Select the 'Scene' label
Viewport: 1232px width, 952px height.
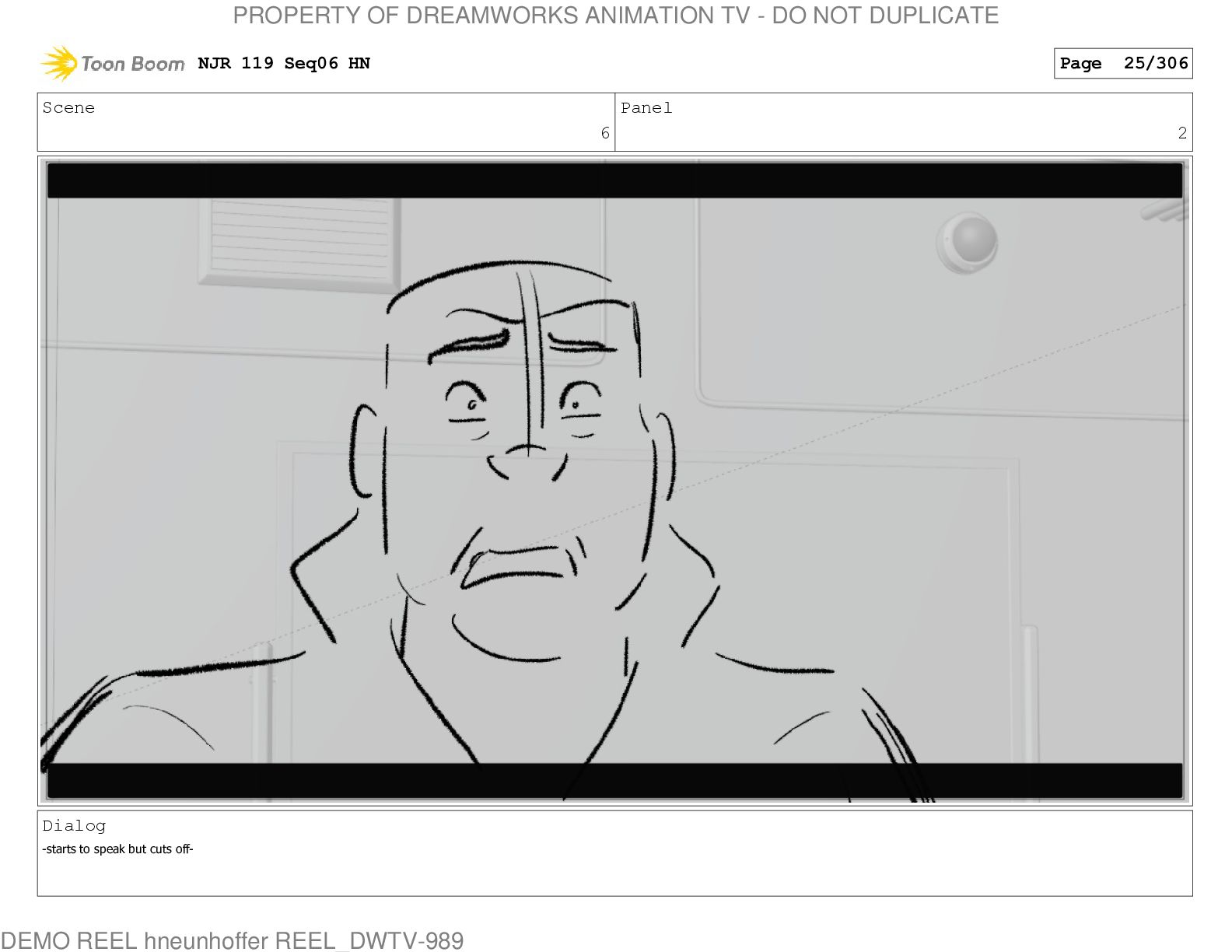(68, 107)
